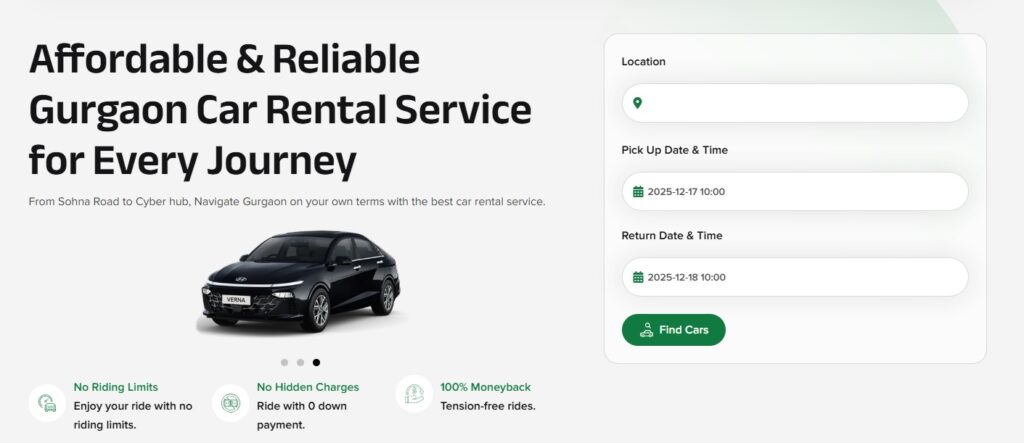Open the Pick Up Date & Time picker
Image resolution: width=1024 pixels, height=443 pixels.
pyautogui.click(x=795, y=191)
